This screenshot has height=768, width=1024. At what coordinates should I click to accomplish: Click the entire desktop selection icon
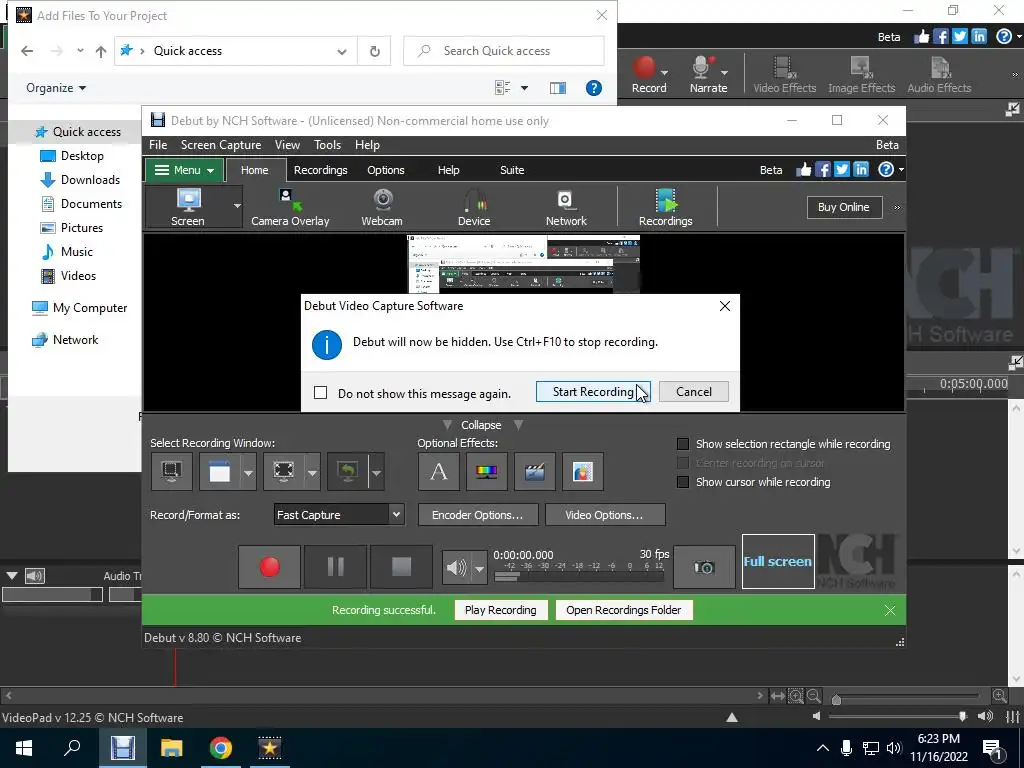pyautogui.click(x=172, y=472)
